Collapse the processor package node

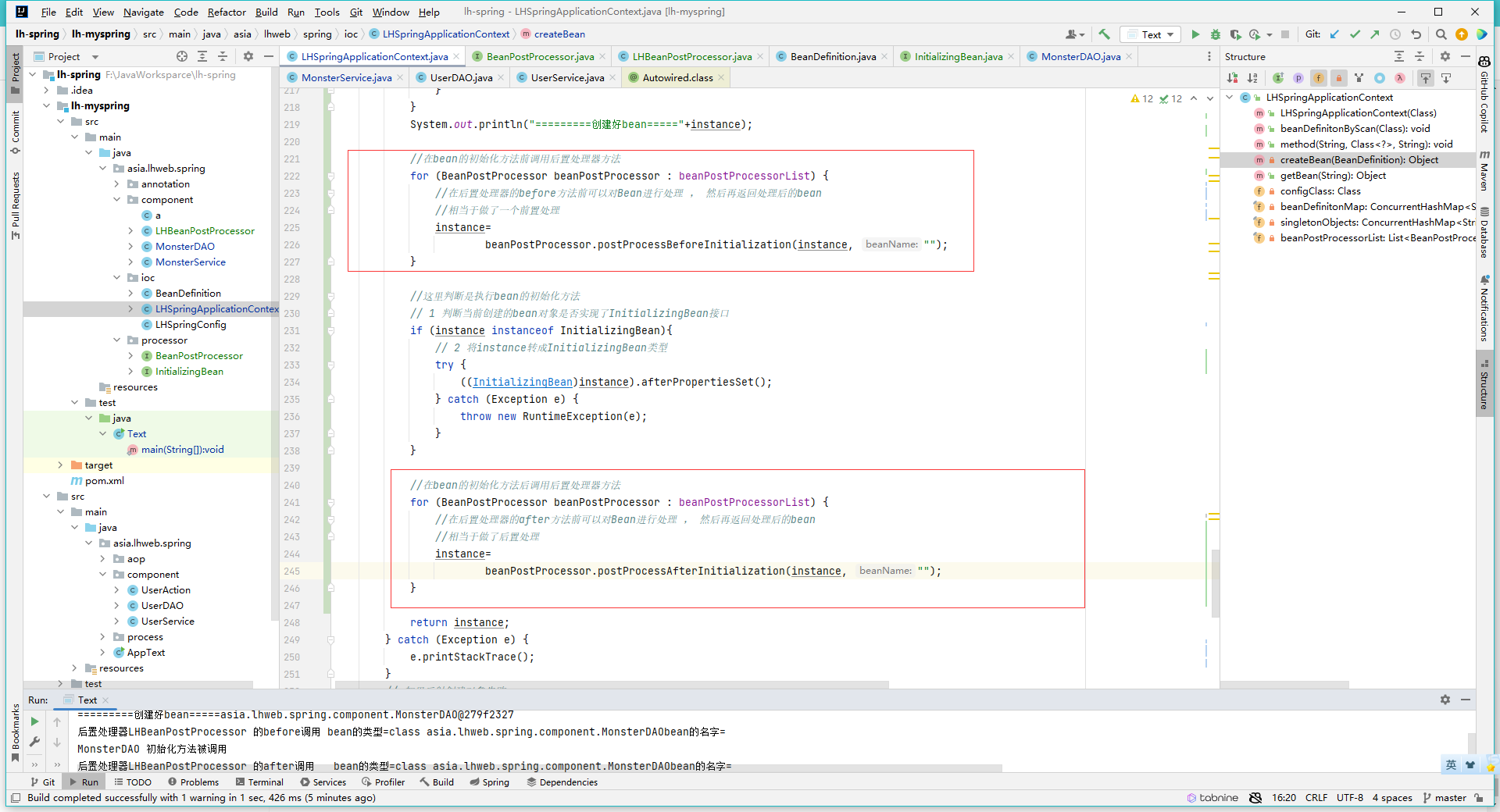(x=117, y=340)
